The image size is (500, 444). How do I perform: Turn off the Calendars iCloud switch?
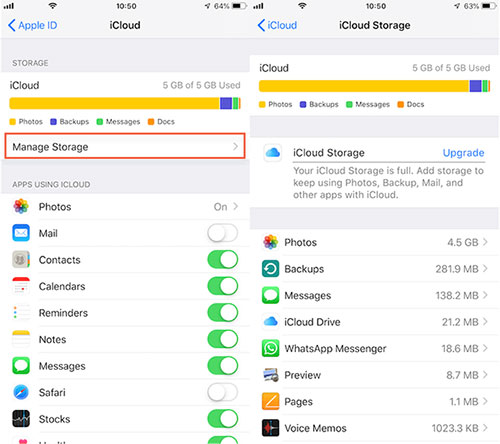pos(222,286)
